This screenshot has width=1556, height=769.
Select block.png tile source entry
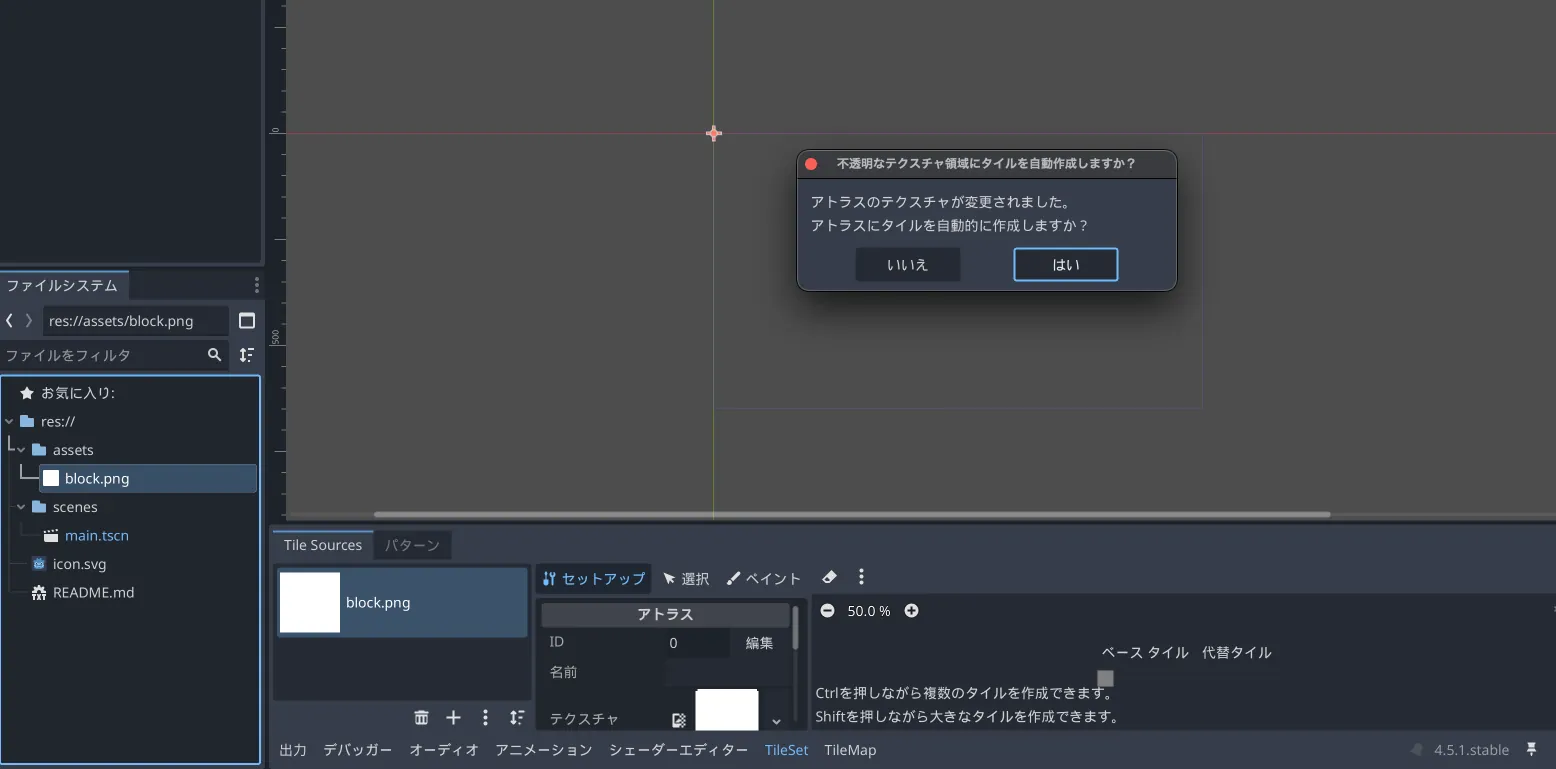coord(402,602)
